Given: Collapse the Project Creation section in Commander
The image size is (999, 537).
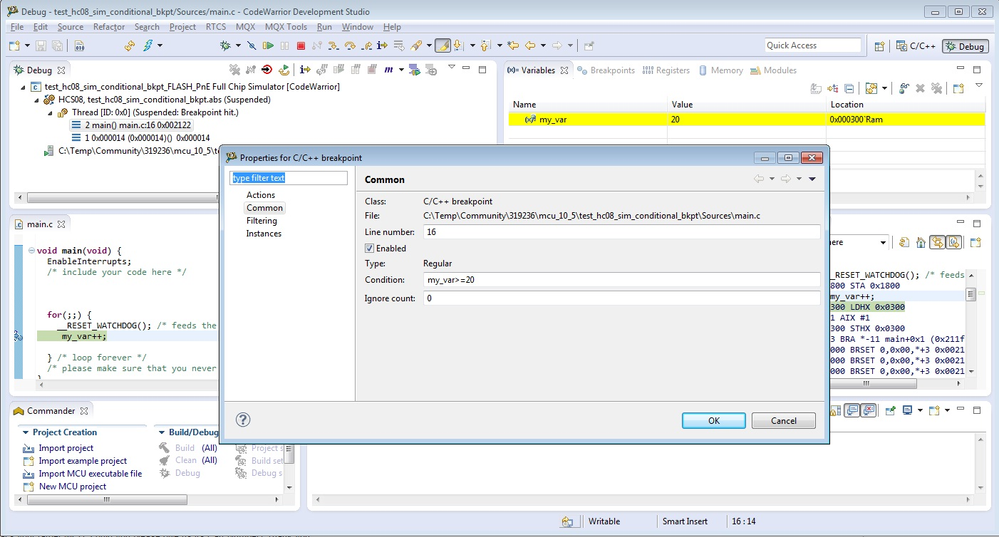Looking at the screenshot, I should pos(25,433).
